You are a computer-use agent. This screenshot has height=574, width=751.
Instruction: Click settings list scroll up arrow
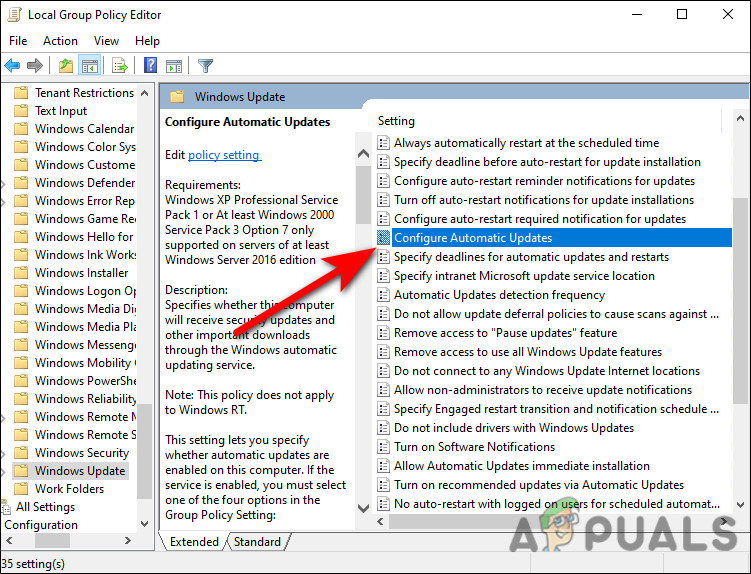tap(740, 118)
